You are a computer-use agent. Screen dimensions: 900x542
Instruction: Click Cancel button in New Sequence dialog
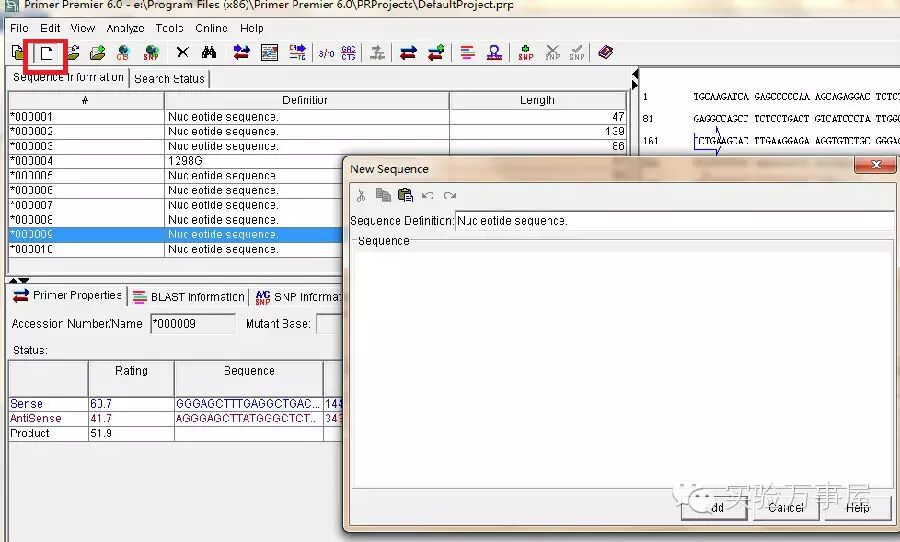786,508
